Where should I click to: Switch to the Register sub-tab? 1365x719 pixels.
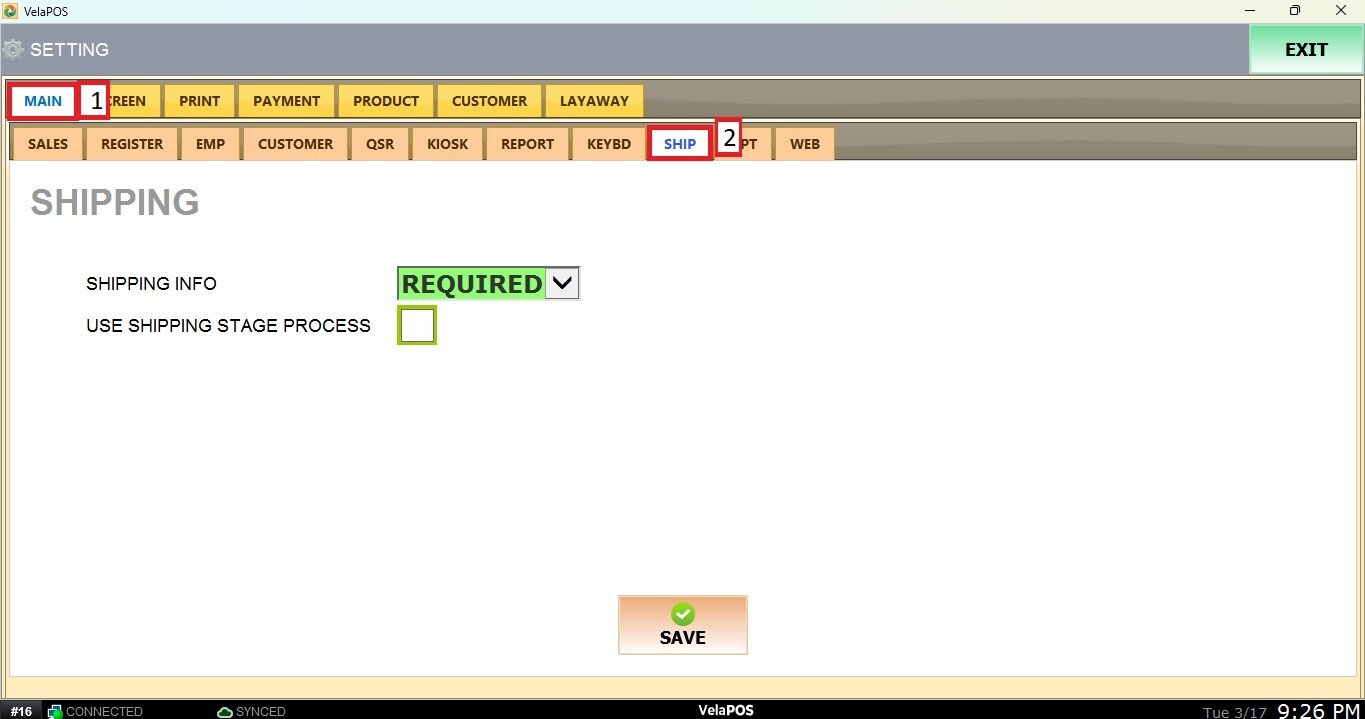coord(132,144)
